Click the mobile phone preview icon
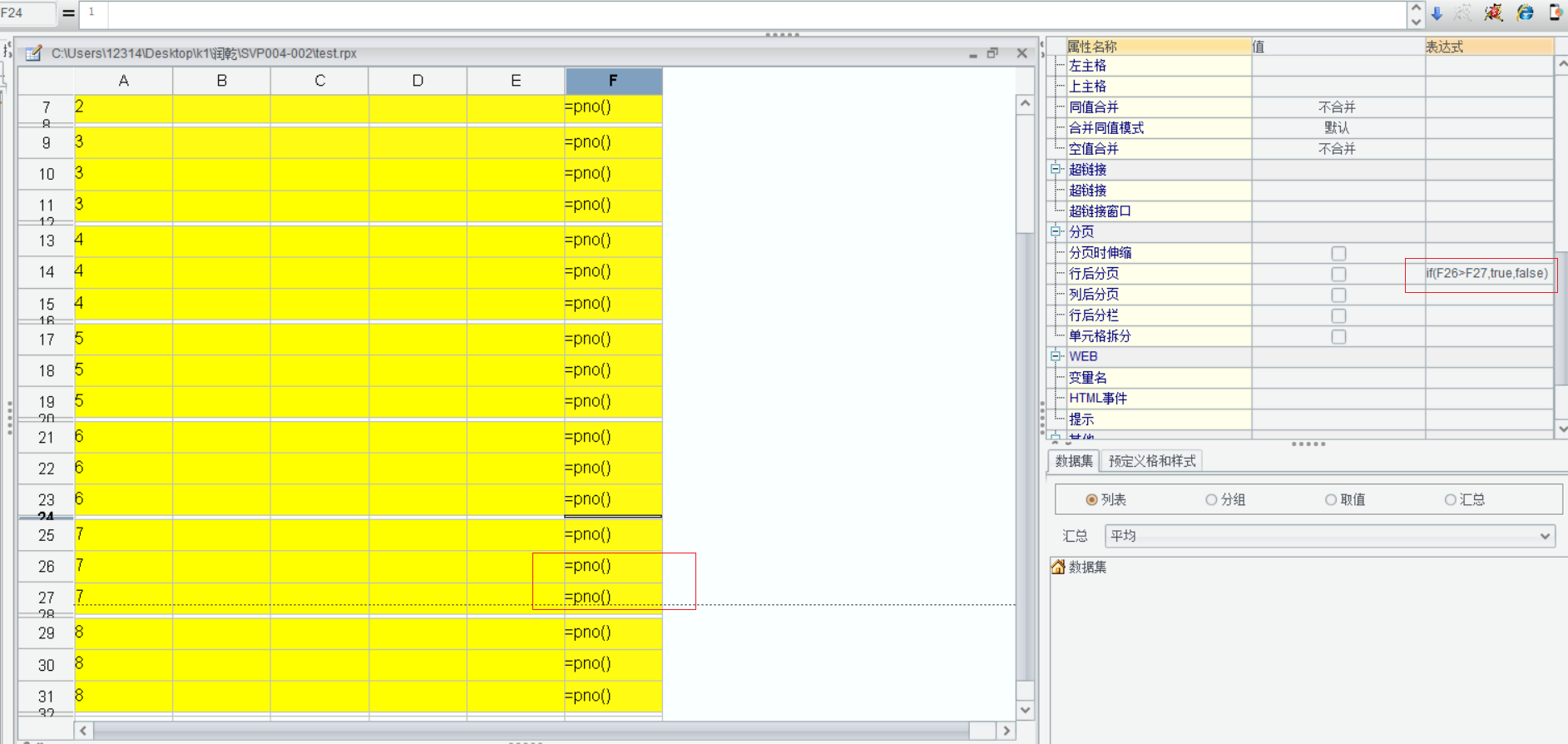The width and height of the screenshot is (1568, 744). pos(1556,12)
